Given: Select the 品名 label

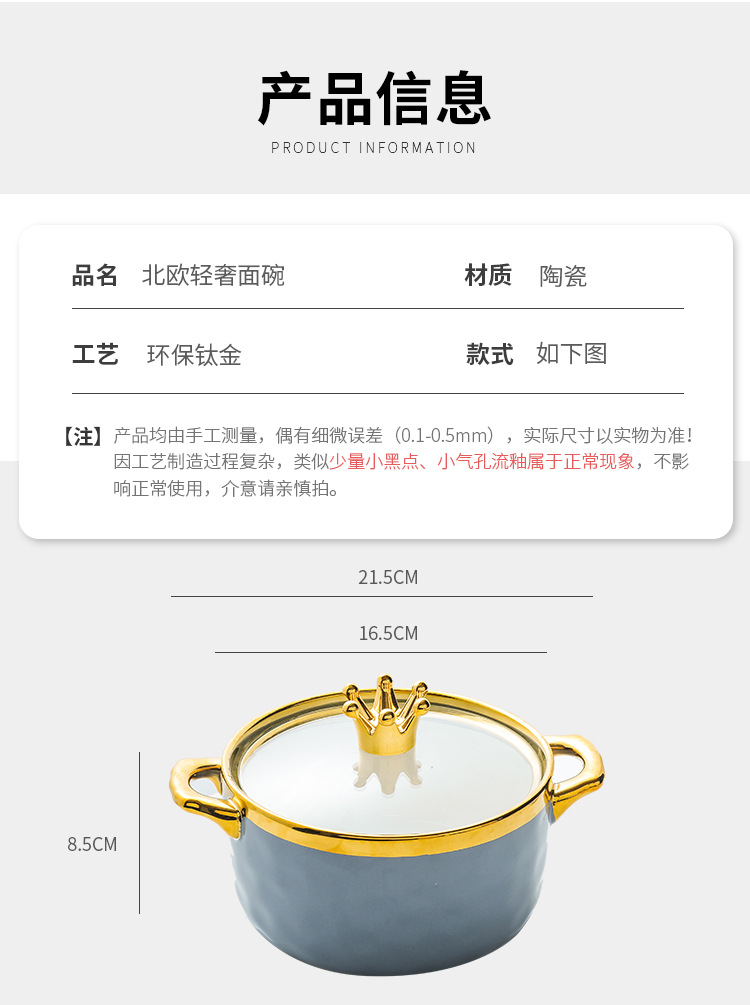Looking at the screenshot, I should 95,276.
